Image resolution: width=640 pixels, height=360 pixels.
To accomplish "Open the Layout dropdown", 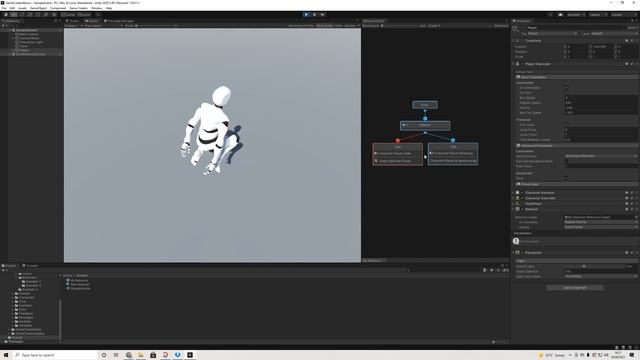I will 623,14.
